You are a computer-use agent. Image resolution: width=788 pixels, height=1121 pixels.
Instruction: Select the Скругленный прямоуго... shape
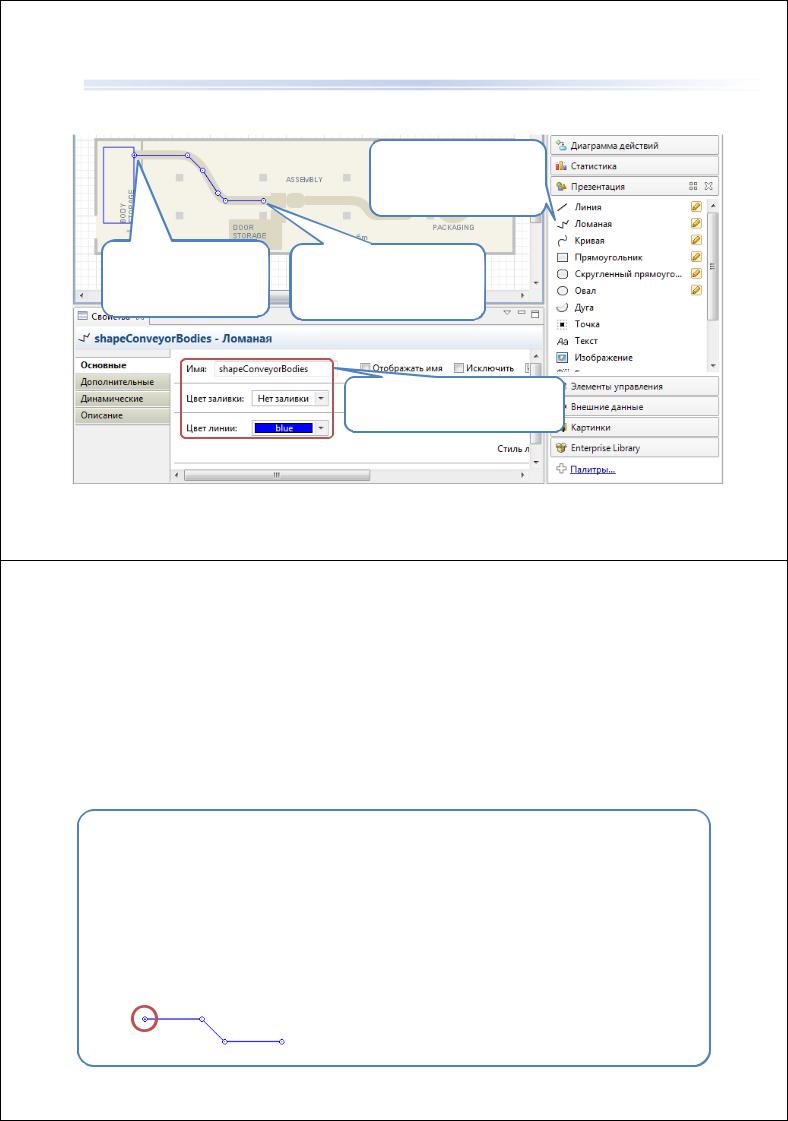[x=619, y=274]
